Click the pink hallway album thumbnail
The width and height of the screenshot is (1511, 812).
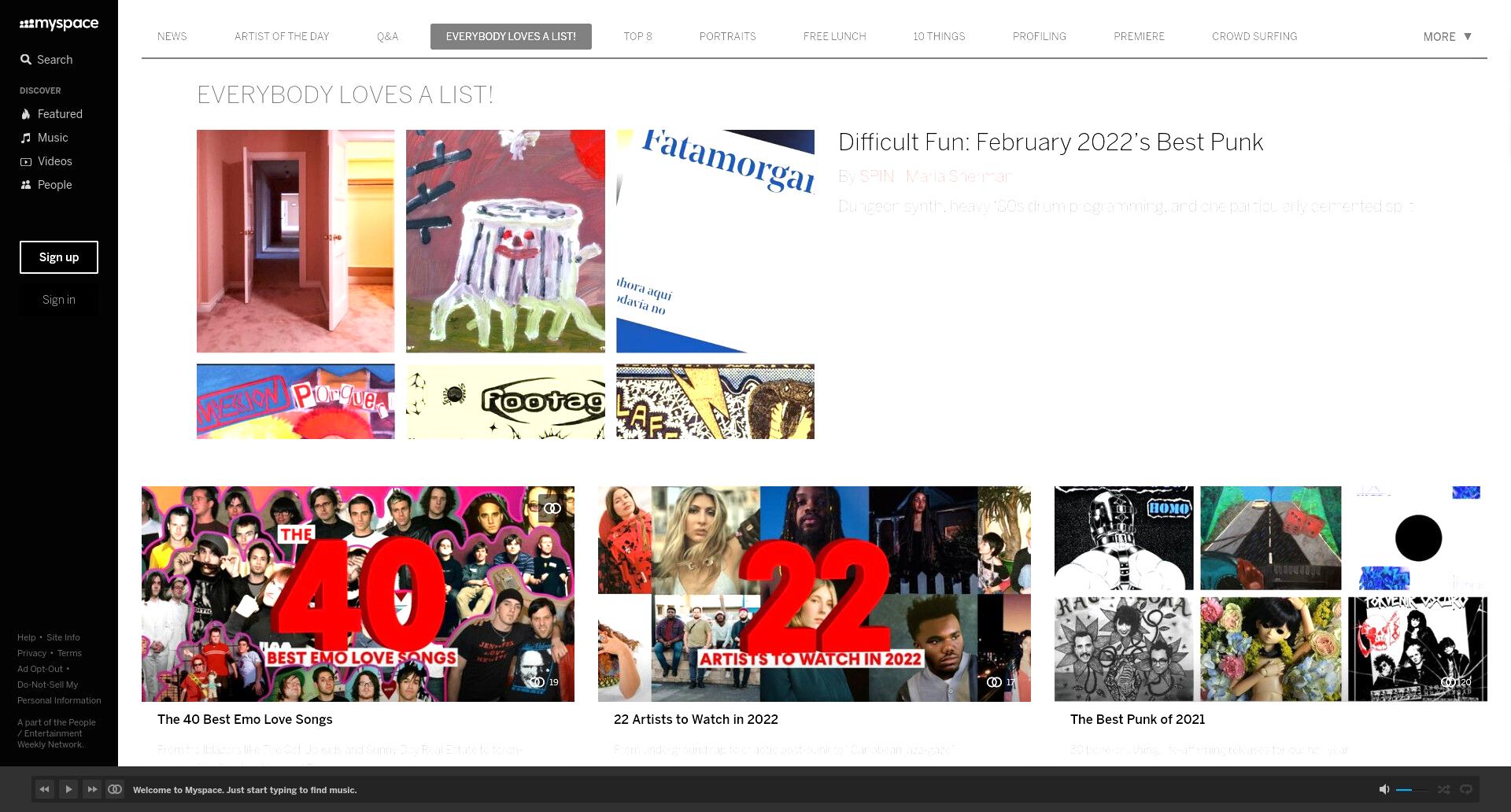click(296, 241)
